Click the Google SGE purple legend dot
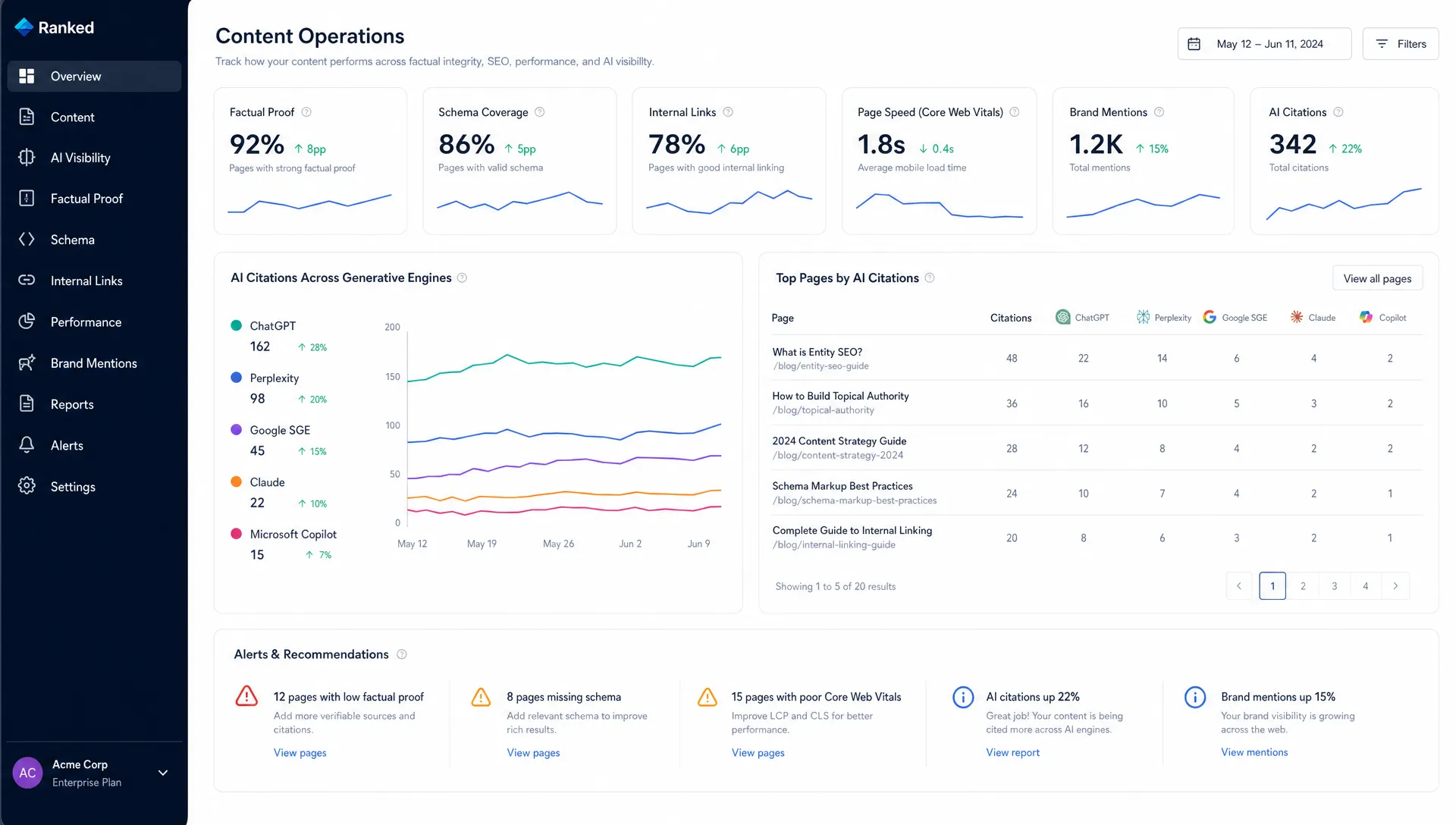This screenshot has height=825, width=1456. tap(236, 429)
